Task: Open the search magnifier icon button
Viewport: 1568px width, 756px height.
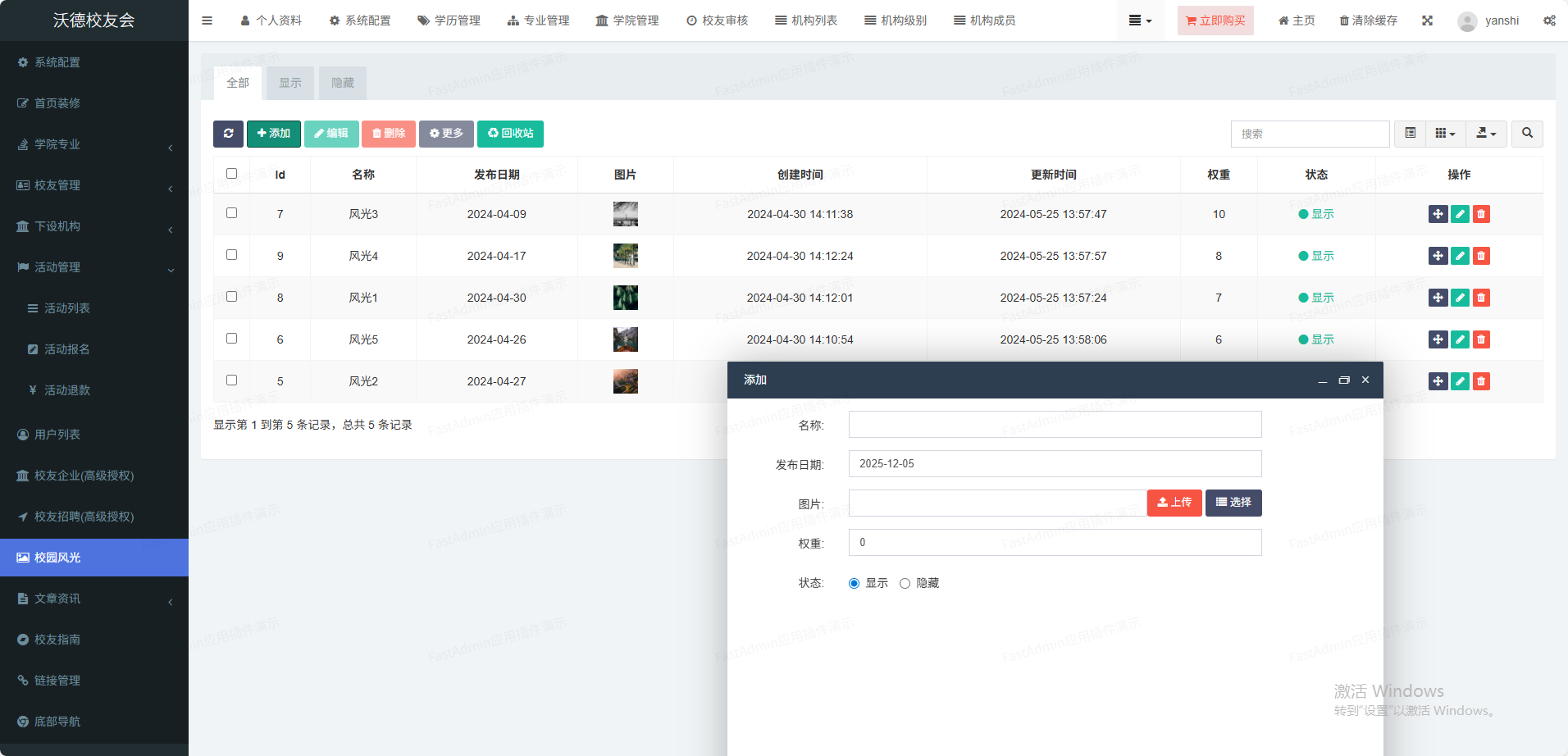Action: (1527, 134)
